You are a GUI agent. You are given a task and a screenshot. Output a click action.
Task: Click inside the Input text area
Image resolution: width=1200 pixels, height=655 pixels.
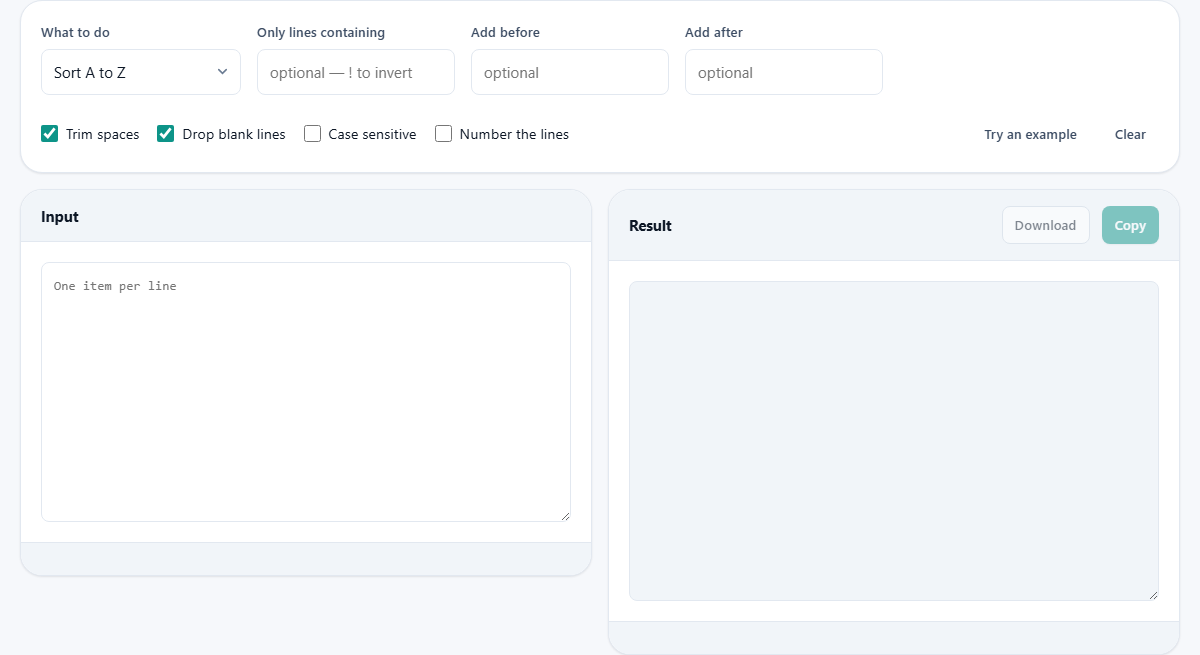(x=306, y=392)
